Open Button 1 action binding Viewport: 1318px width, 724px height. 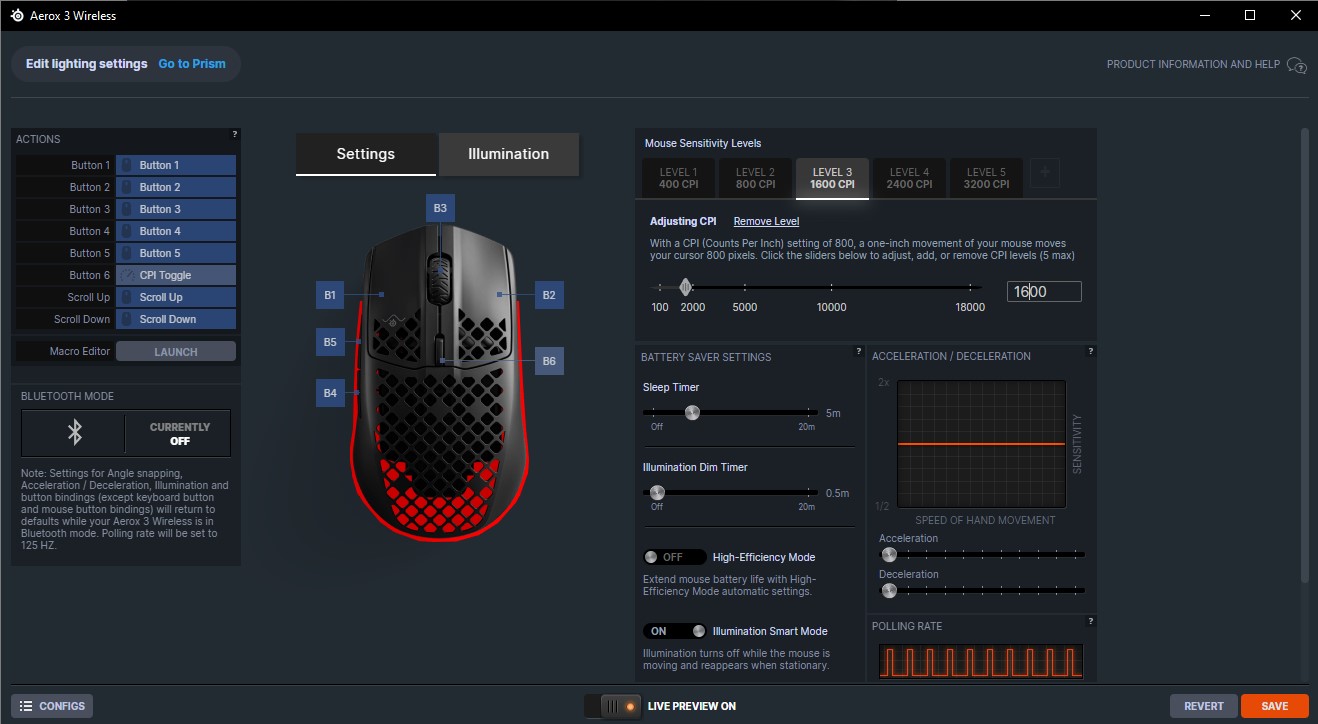click(x=176, y=165)
